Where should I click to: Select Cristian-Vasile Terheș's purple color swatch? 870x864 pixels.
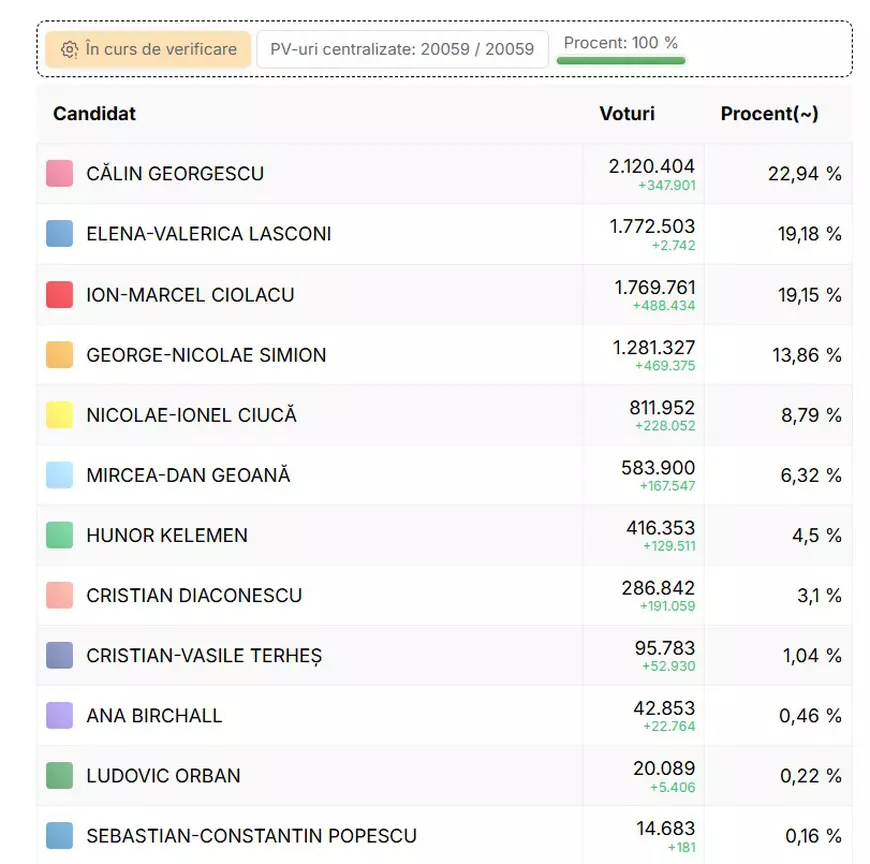58,655
